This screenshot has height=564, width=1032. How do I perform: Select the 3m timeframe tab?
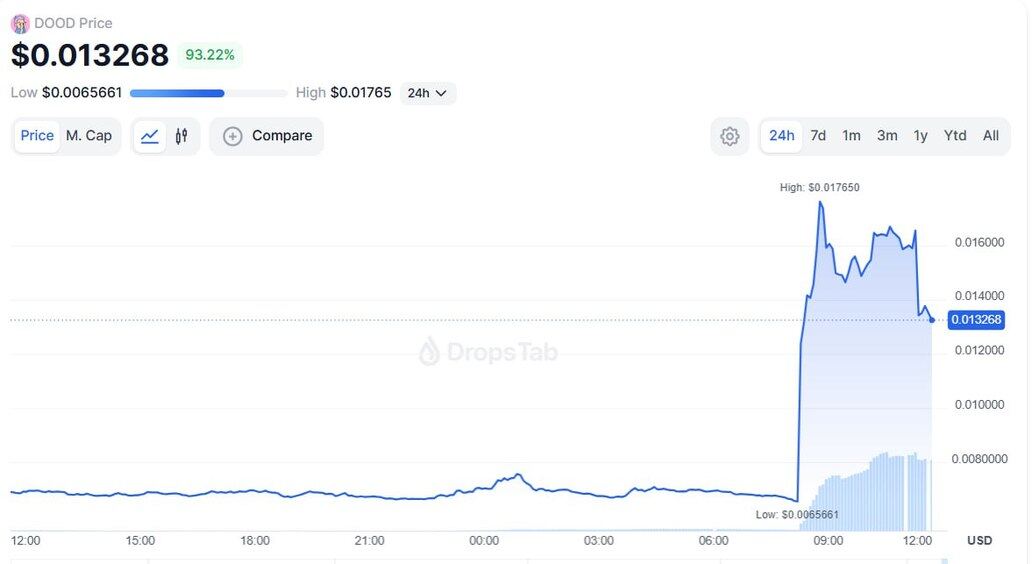pyautogui.click(x=887, y=136)
